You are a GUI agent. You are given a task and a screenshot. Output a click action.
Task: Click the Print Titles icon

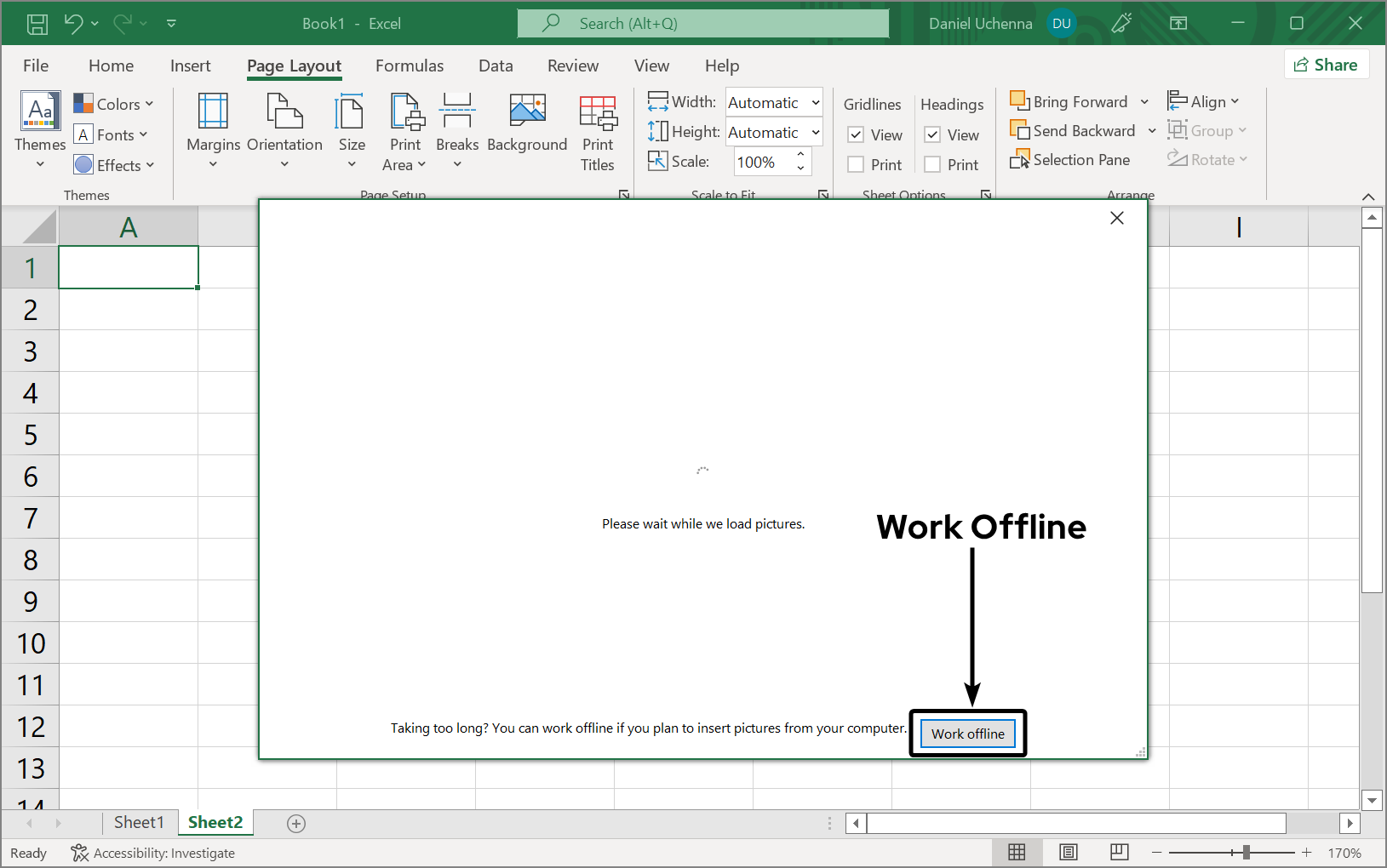coord(598,112)
